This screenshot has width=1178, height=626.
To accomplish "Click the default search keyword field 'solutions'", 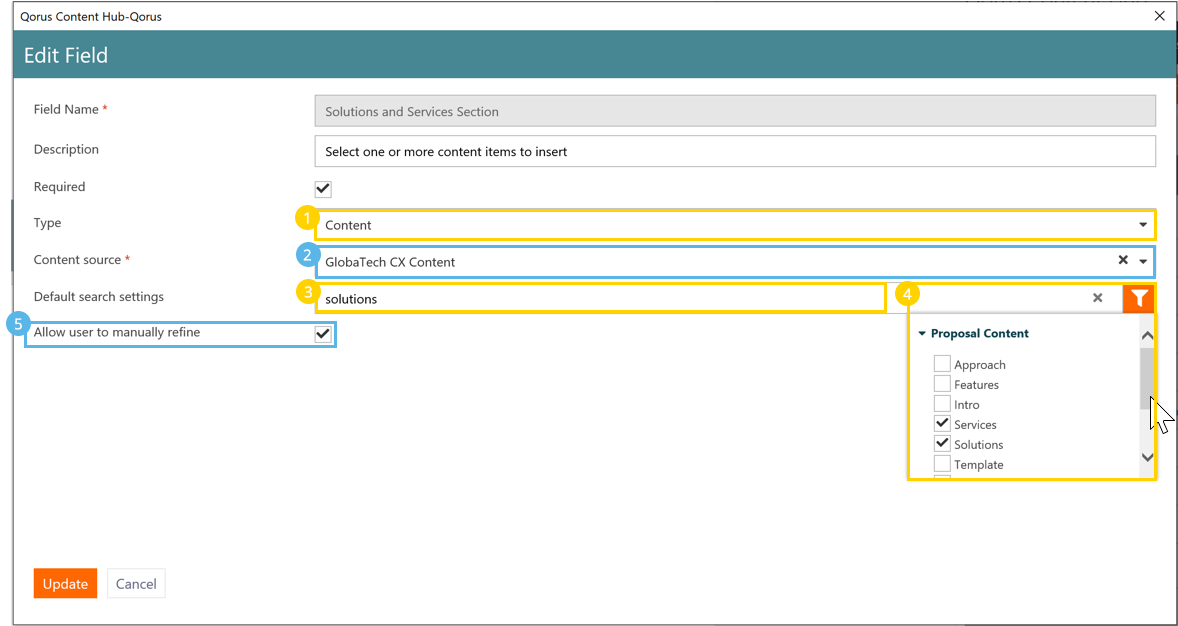I will click(600, 298).
